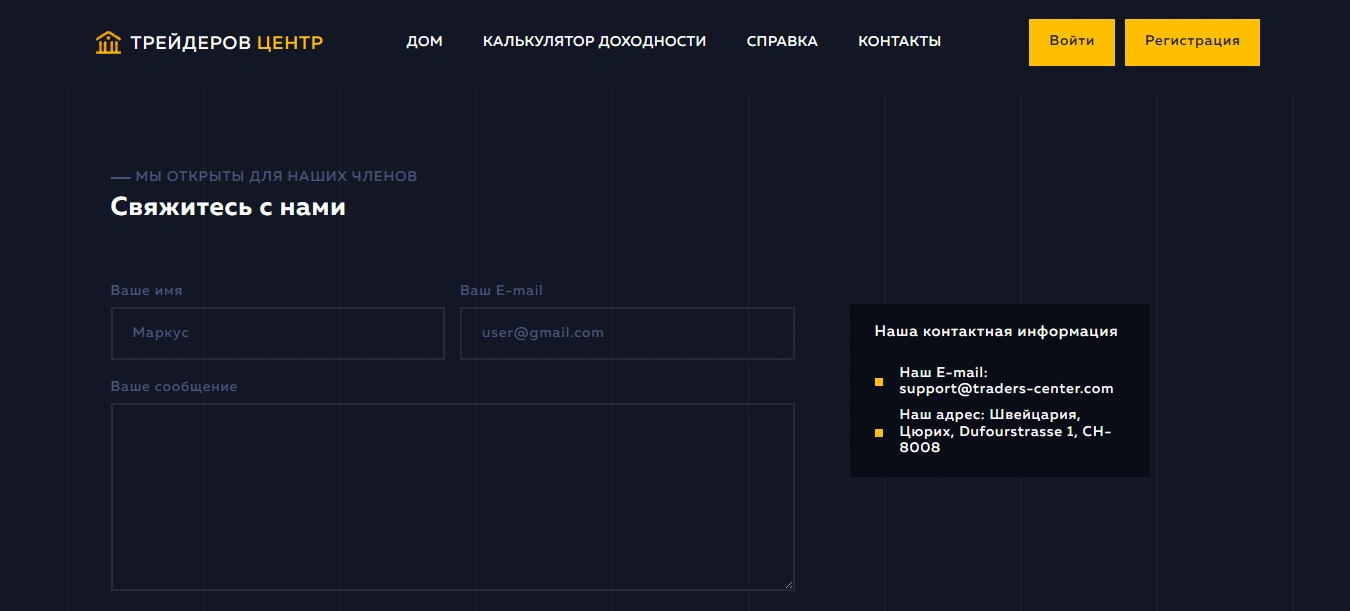
Task: Click Наша контактная информация heading
Action: click(996, 331)
